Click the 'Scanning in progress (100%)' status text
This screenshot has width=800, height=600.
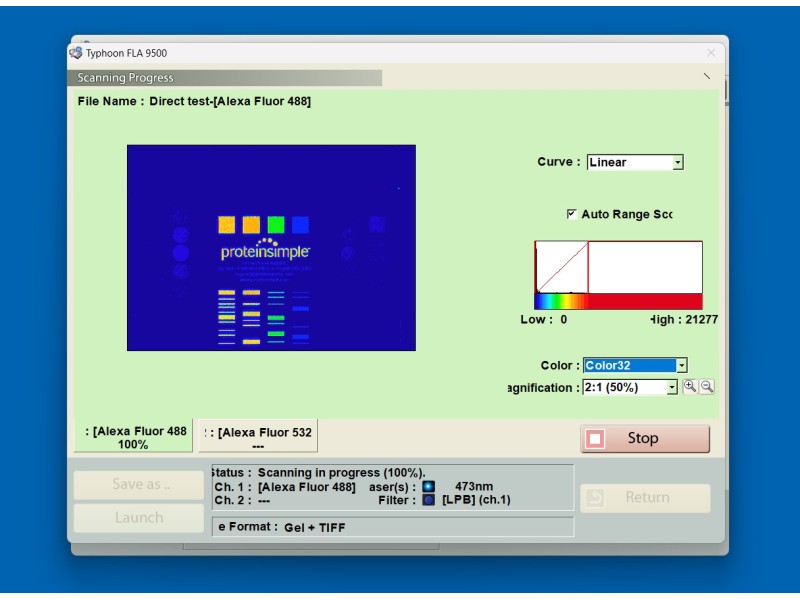pos(341,472)
